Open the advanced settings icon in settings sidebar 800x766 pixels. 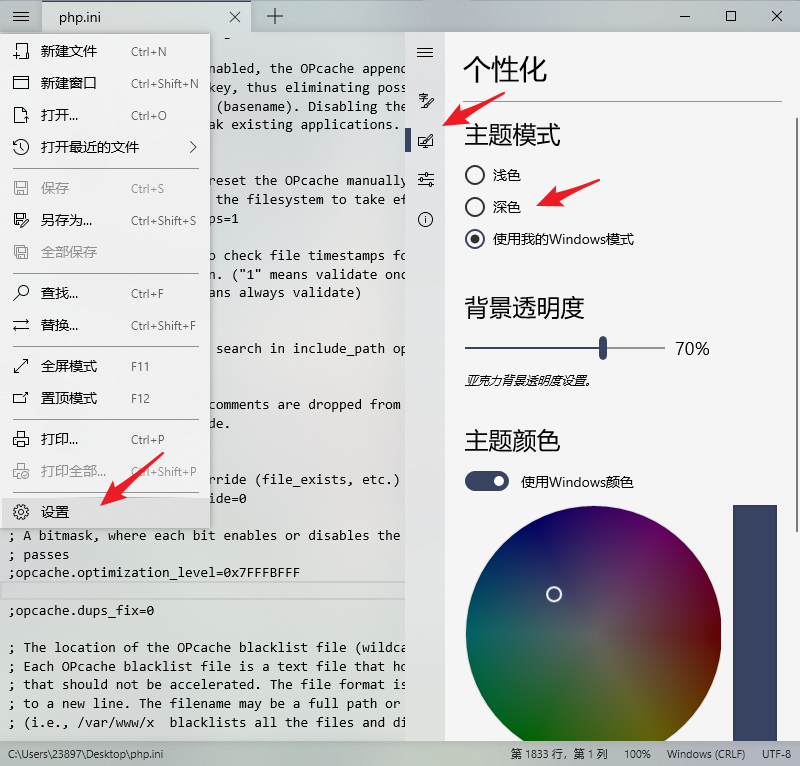click(x=425, y=179)
